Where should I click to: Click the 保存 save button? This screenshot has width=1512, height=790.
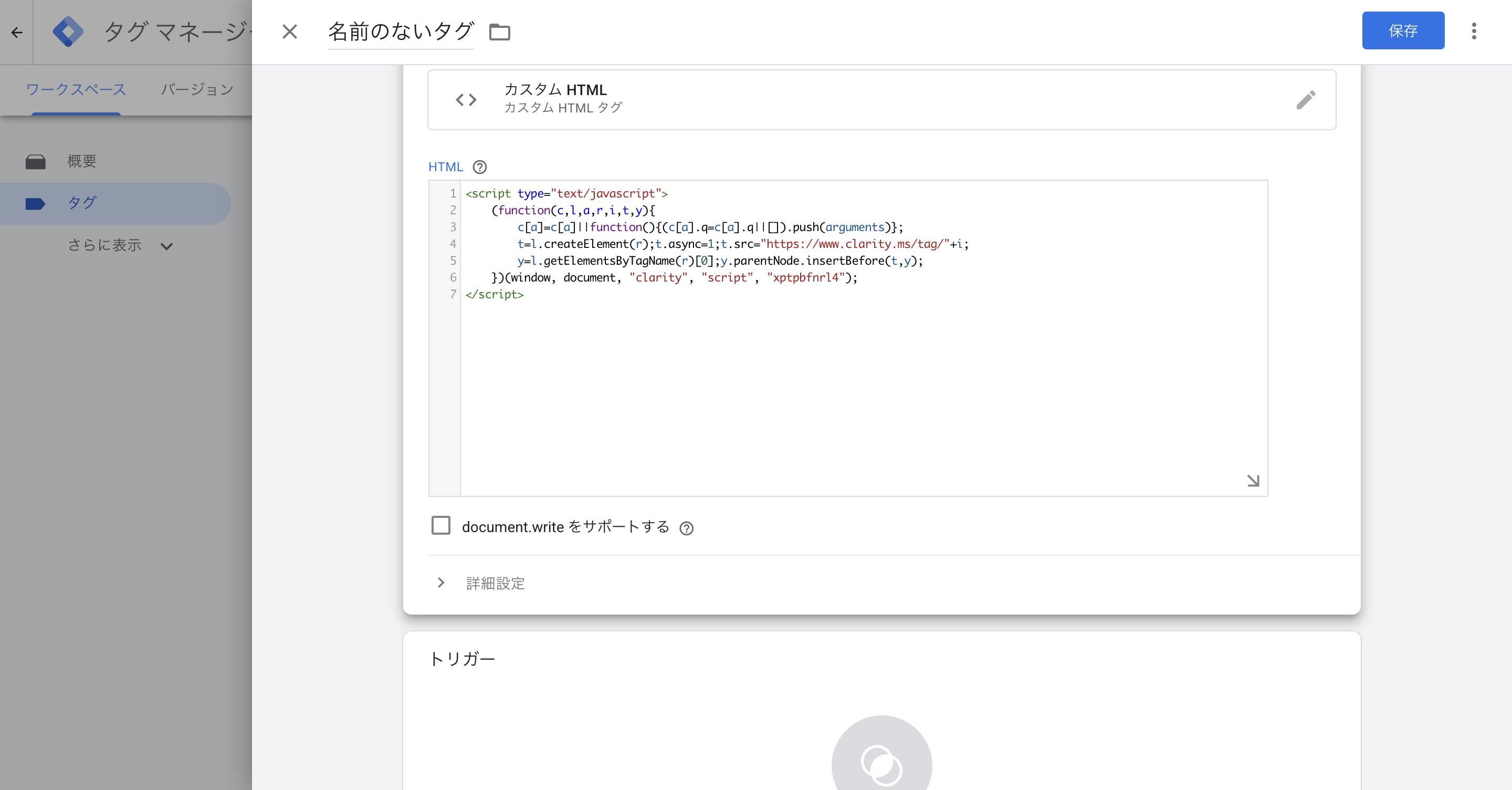tap(1403, 30)
